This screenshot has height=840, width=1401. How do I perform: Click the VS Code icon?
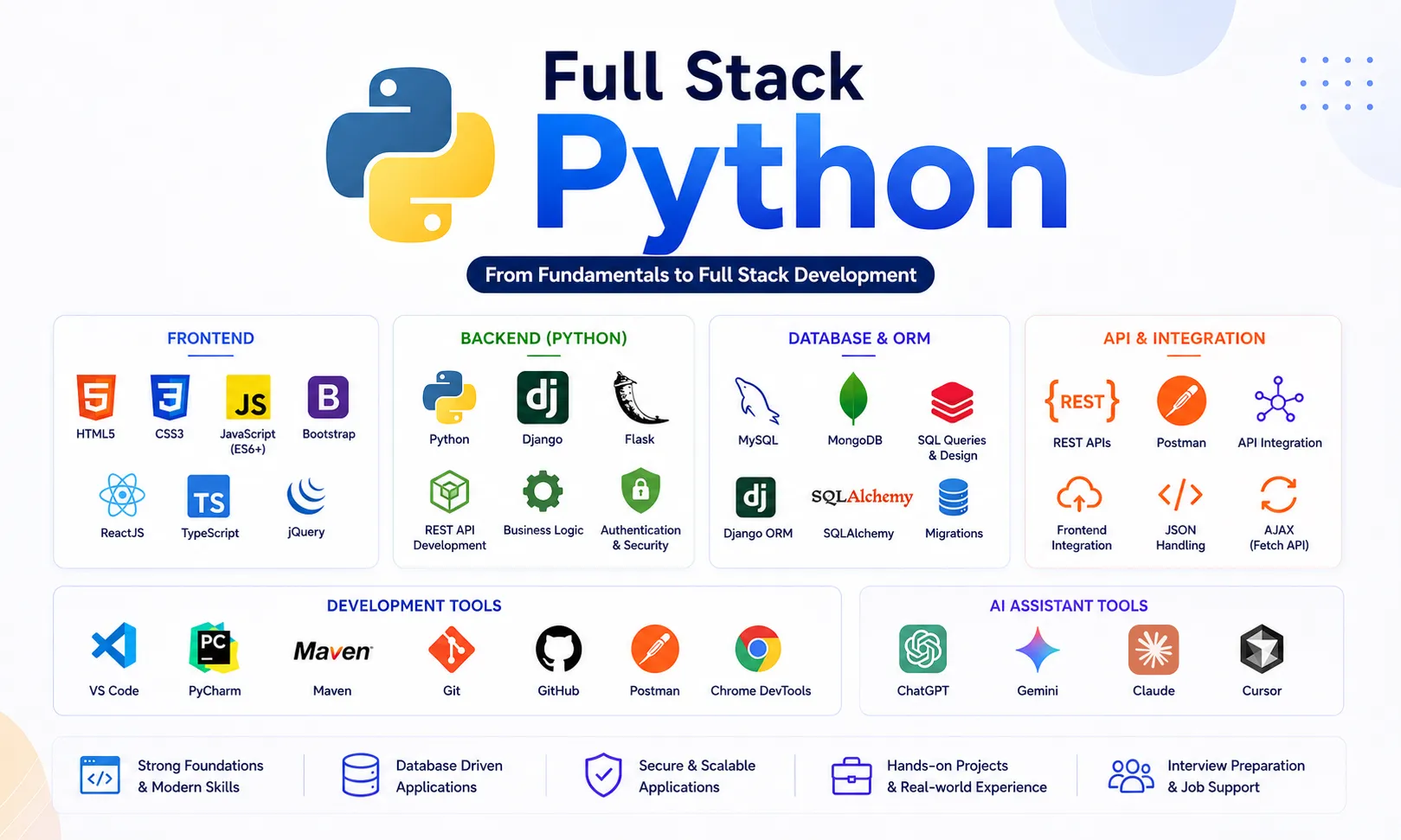tap(114, 645)
